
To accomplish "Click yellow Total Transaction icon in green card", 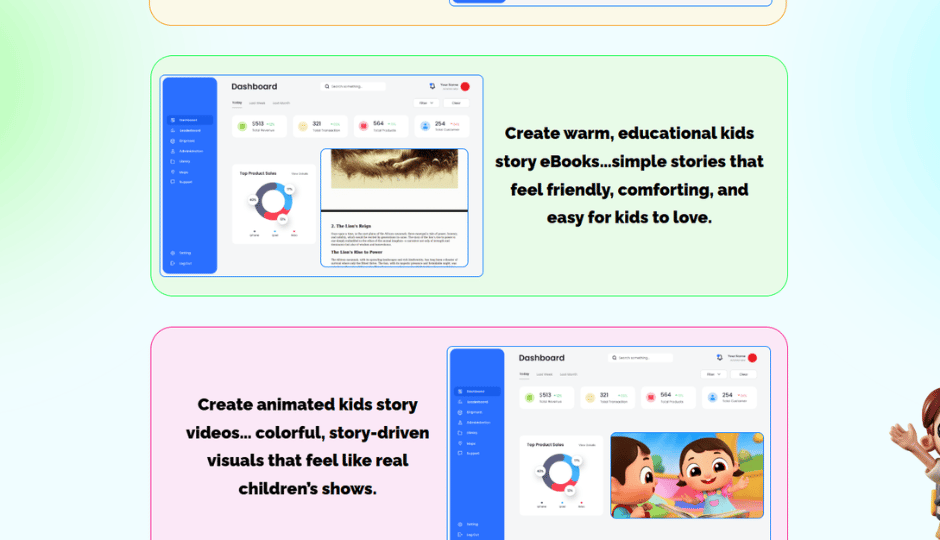I will 303,126.
